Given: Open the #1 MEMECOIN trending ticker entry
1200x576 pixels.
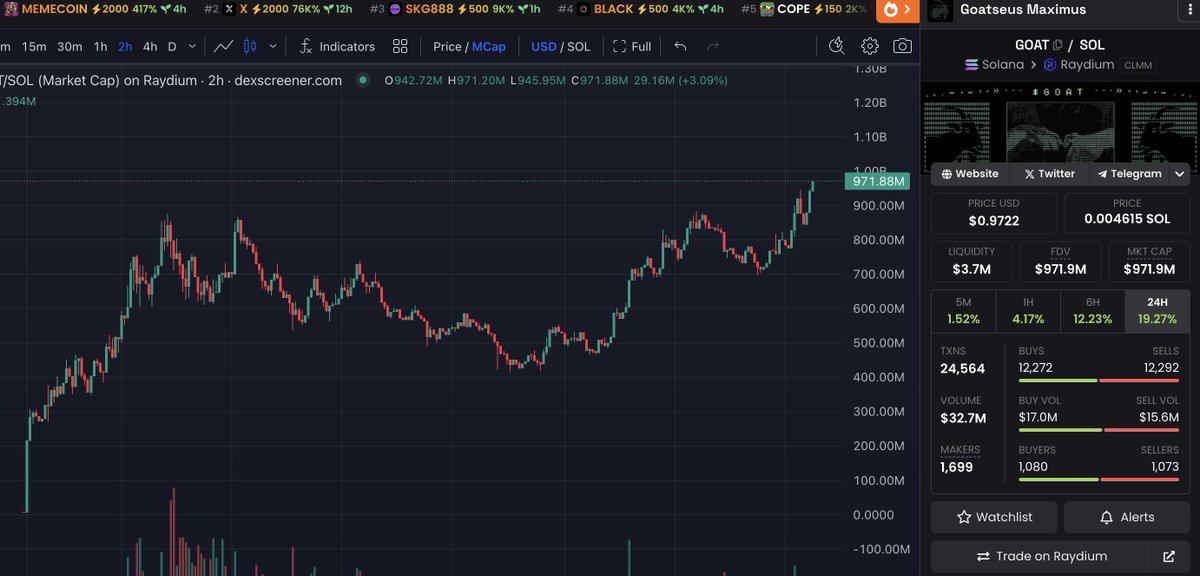Looking at the screenshot, I should 93,9.
